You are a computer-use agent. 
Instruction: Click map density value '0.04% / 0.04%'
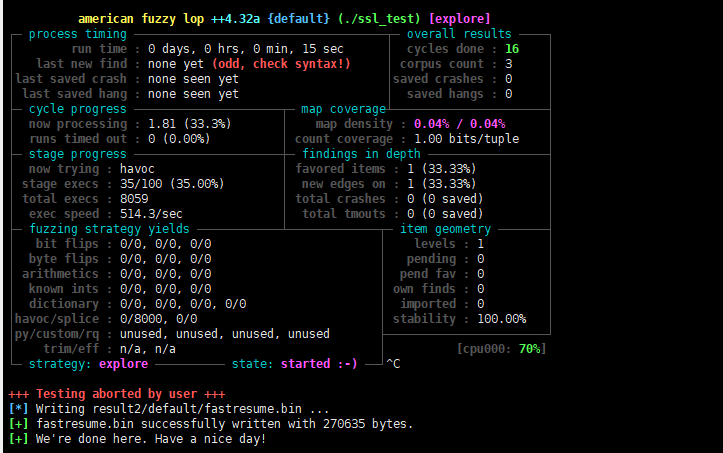460,124
